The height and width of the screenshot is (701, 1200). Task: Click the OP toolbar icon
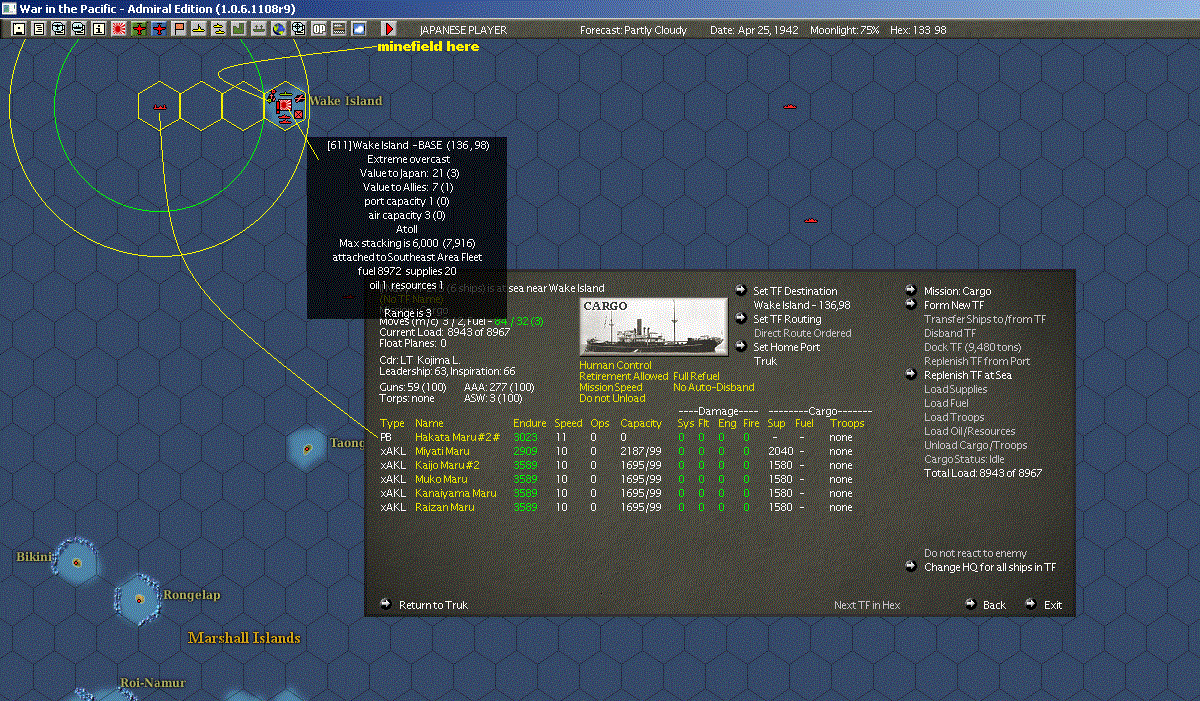tap(318, 29)
